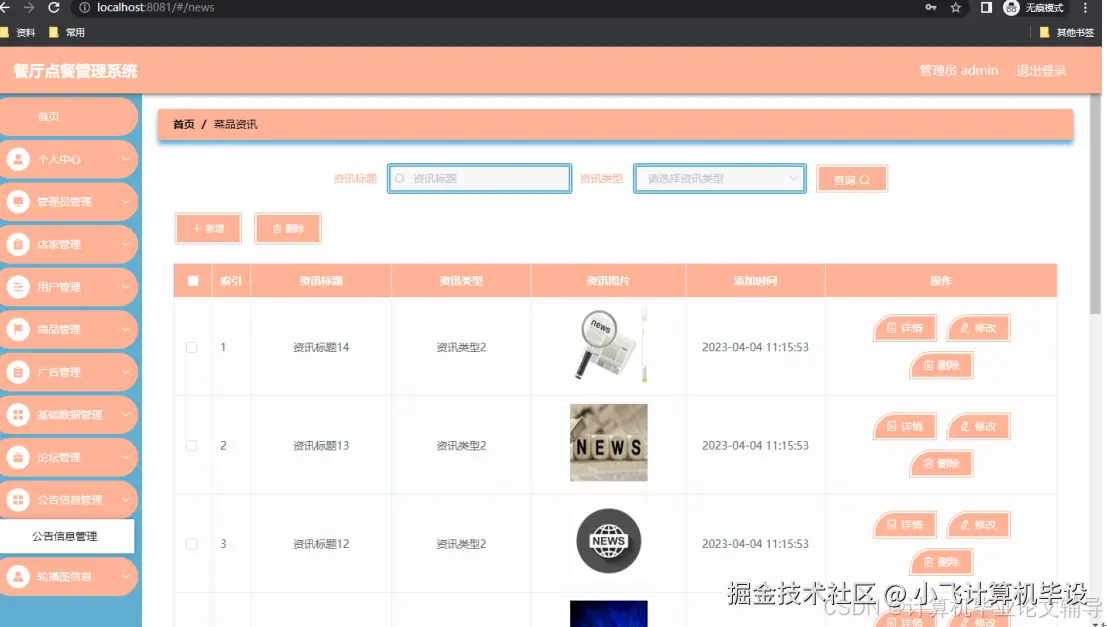The height and width of the screenshot is (627, 1107).
Task: Click 管理员 admin in the header
Action: [x=959, y=71]
